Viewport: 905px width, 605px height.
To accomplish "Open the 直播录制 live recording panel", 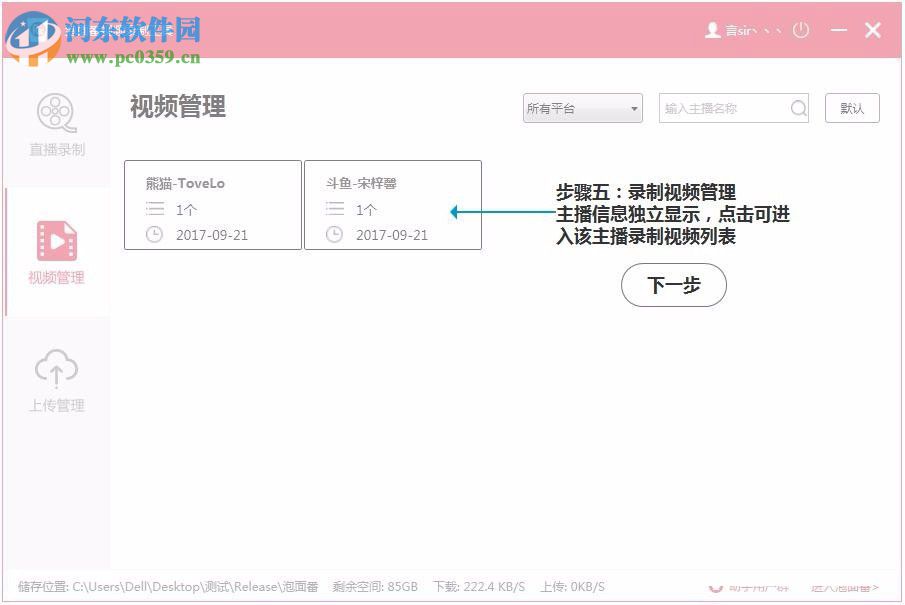I will pos(57,125).
